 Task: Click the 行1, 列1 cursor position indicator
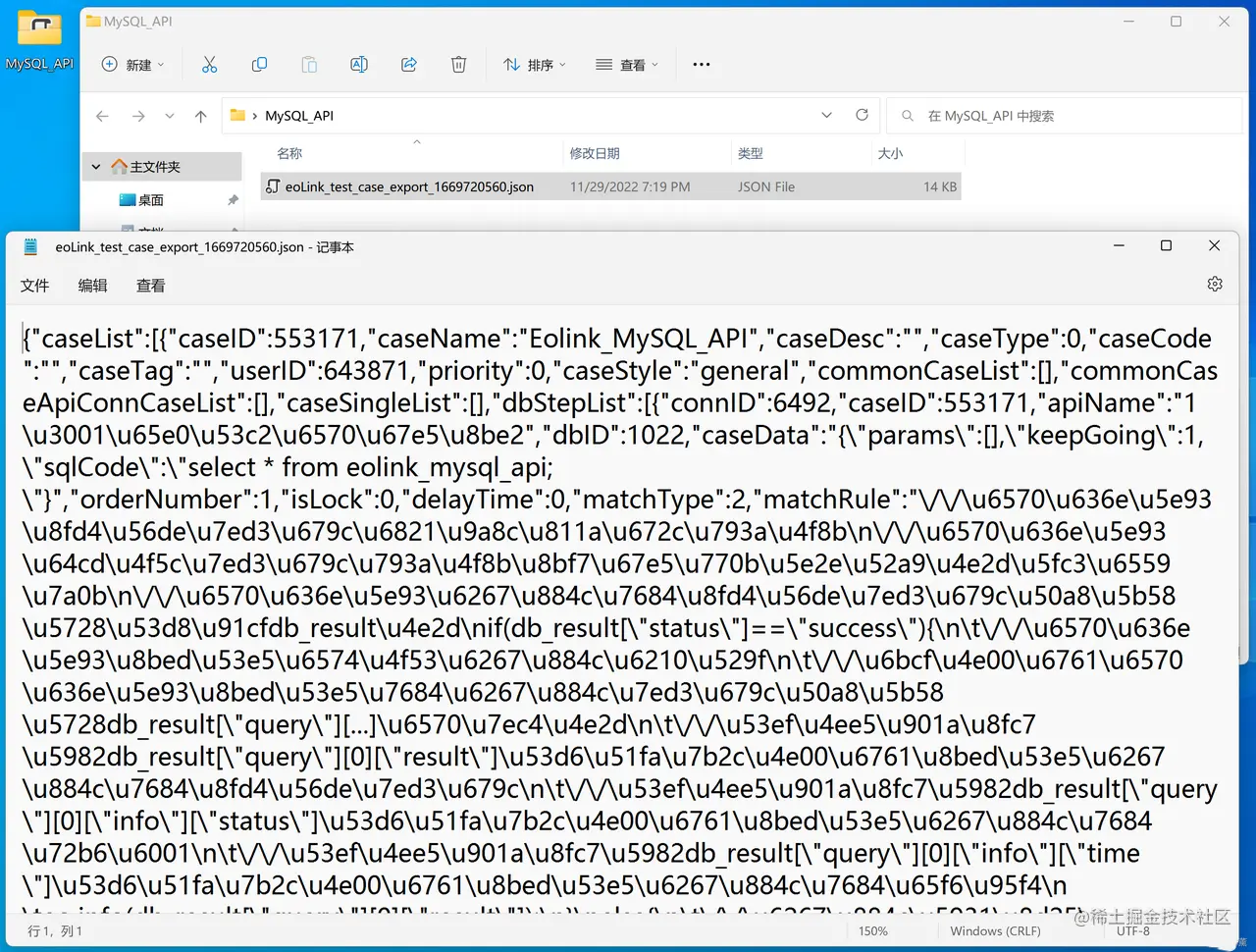pyautogui.click(x=55, y=930)
